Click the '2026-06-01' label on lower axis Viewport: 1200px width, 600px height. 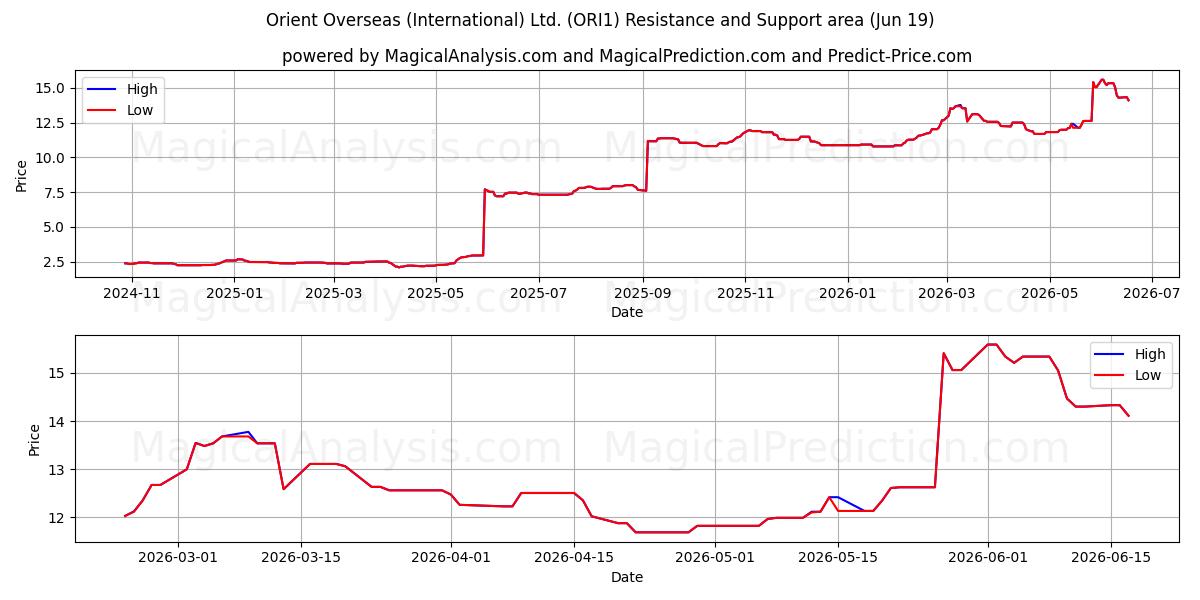point(988,557)
